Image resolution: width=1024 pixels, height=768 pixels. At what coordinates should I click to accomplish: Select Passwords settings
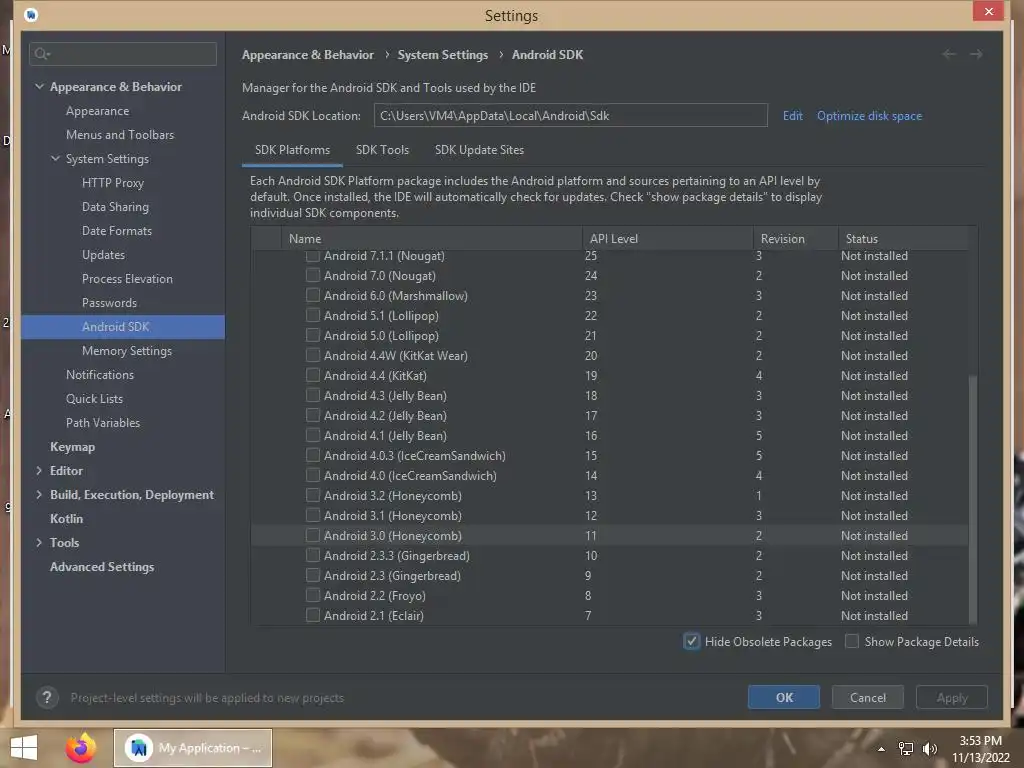pyautogui.click(x=109, y=302)
